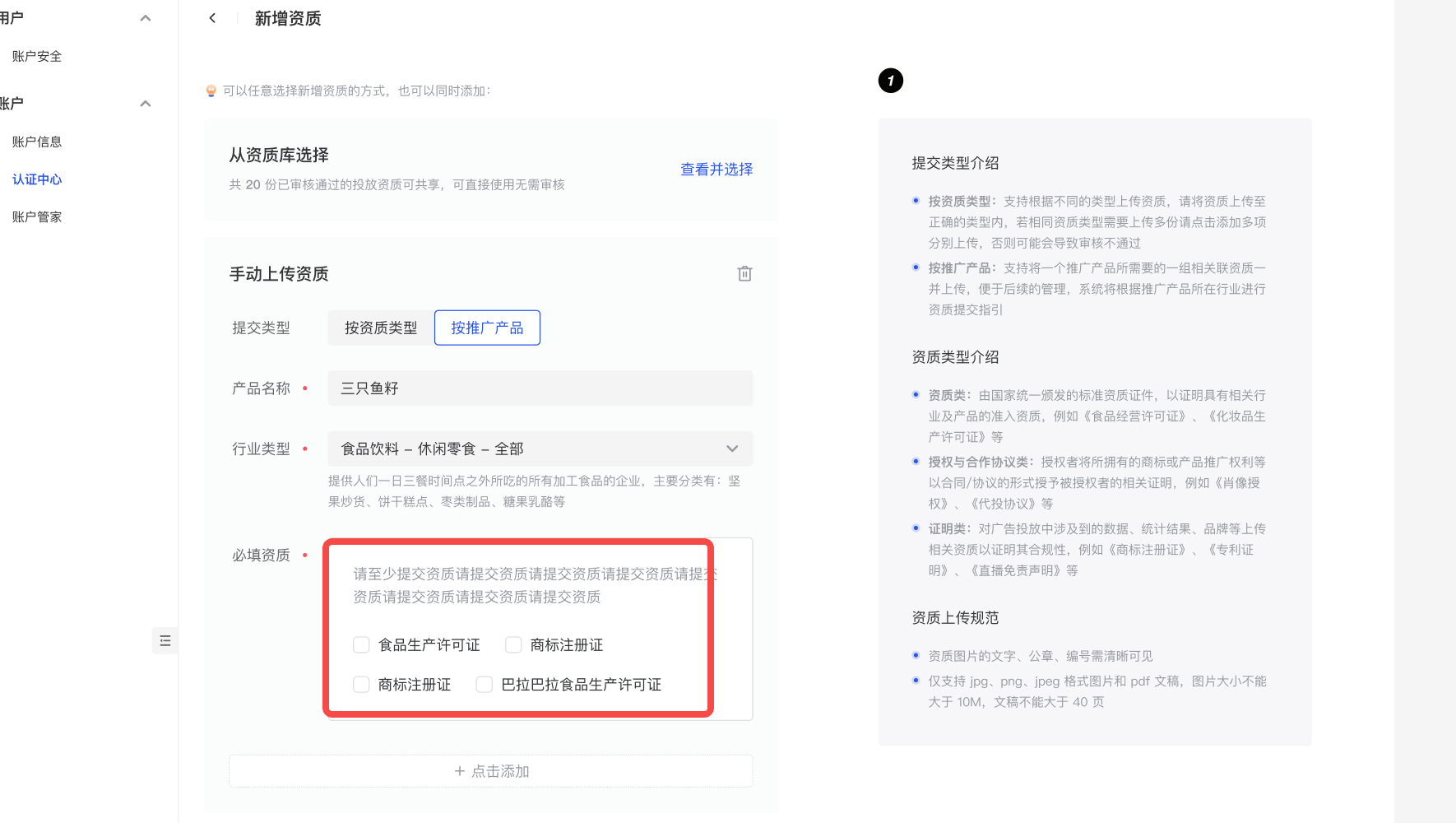The image size is (1456, 823).
Task: Click into the 产品名称 input field
Action: point(540,388)
